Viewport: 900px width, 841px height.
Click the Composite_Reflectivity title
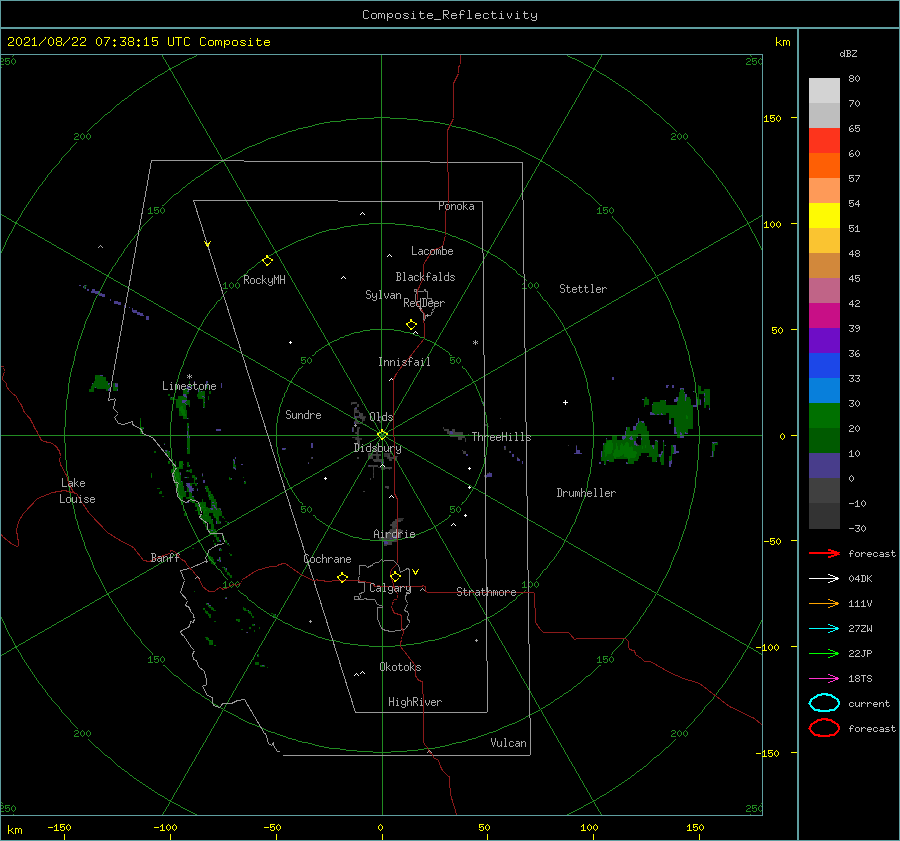tap(449, 15)
